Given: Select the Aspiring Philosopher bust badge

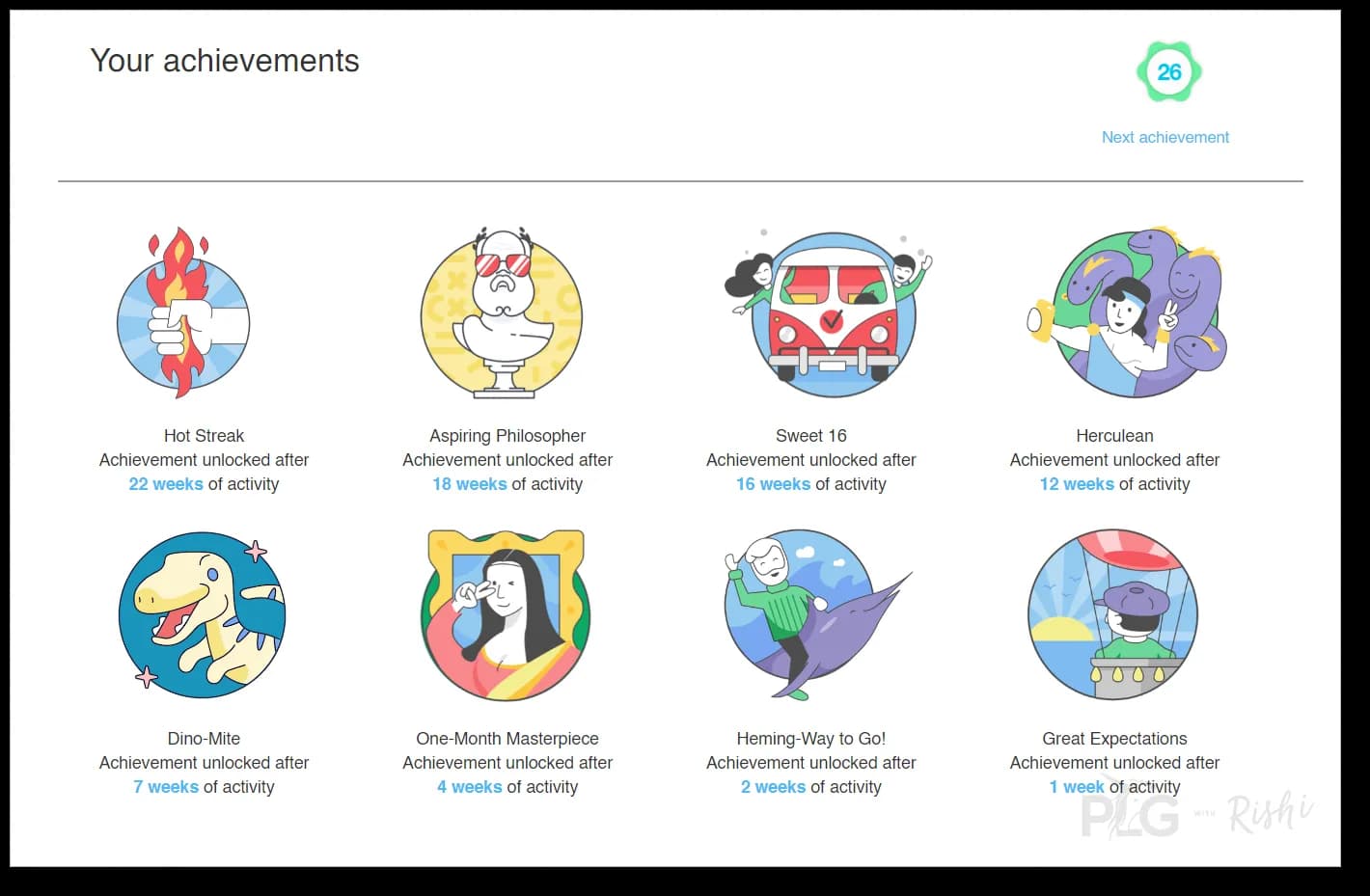Looking at the screenshot, I should point(502,312).
